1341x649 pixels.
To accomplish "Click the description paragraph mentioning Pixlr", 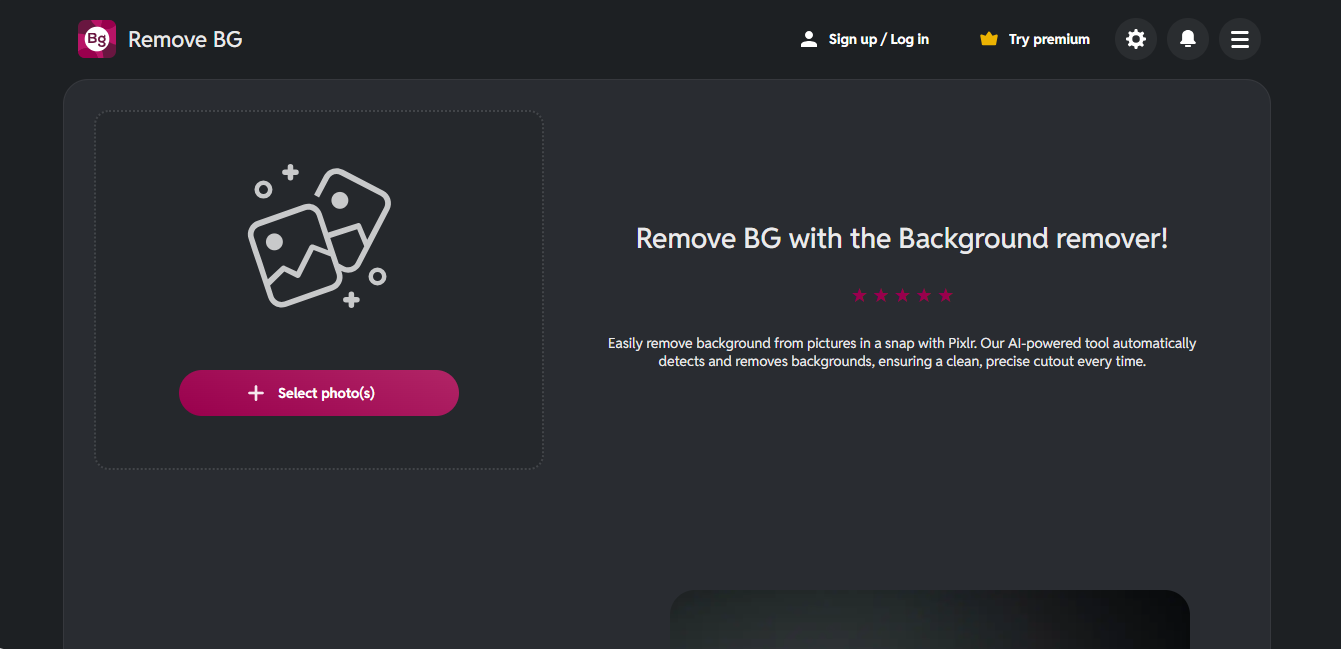I will tap(902, 352).
